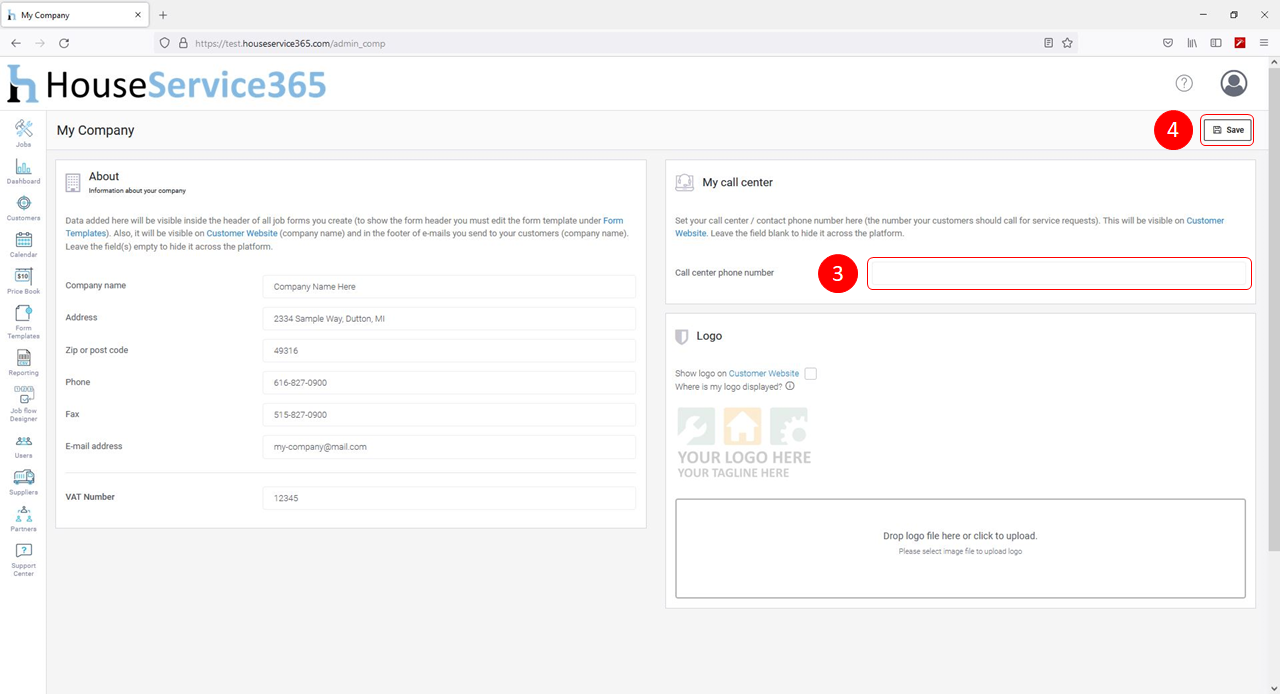Click the Call center phone number field
This screenshot has width=1280, height=694.
1059,273
